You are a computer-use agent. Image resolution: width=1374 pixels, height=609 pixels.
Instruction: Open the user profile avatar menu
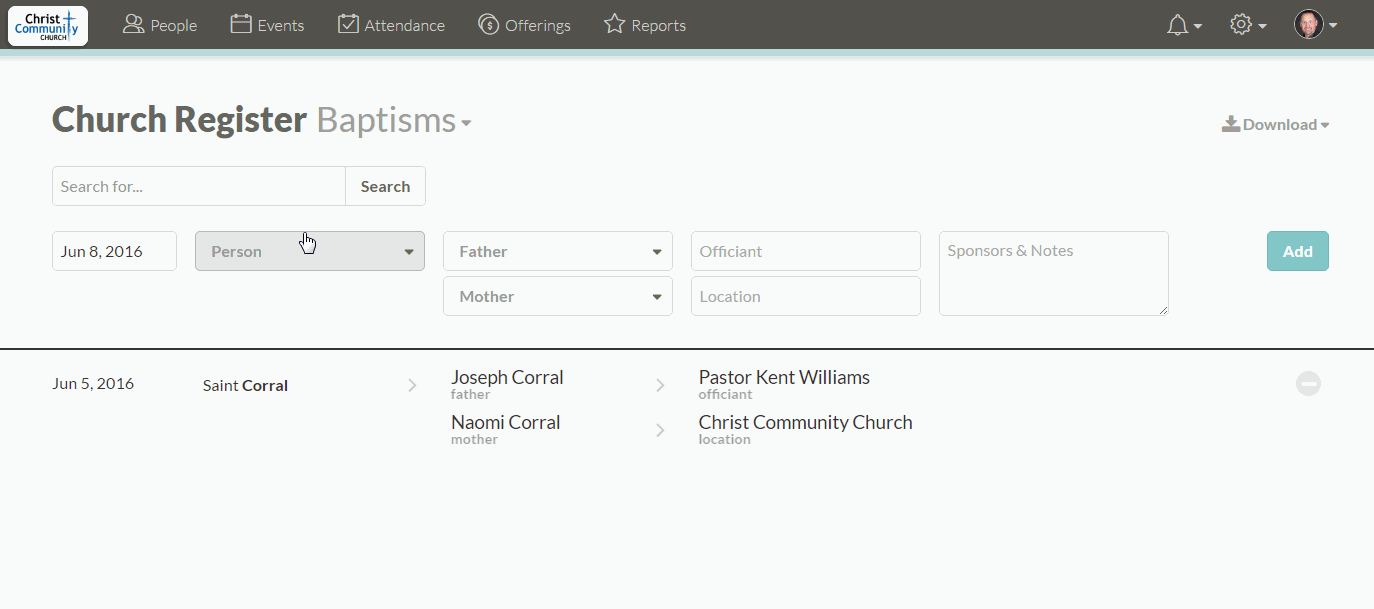(1315, 25)
